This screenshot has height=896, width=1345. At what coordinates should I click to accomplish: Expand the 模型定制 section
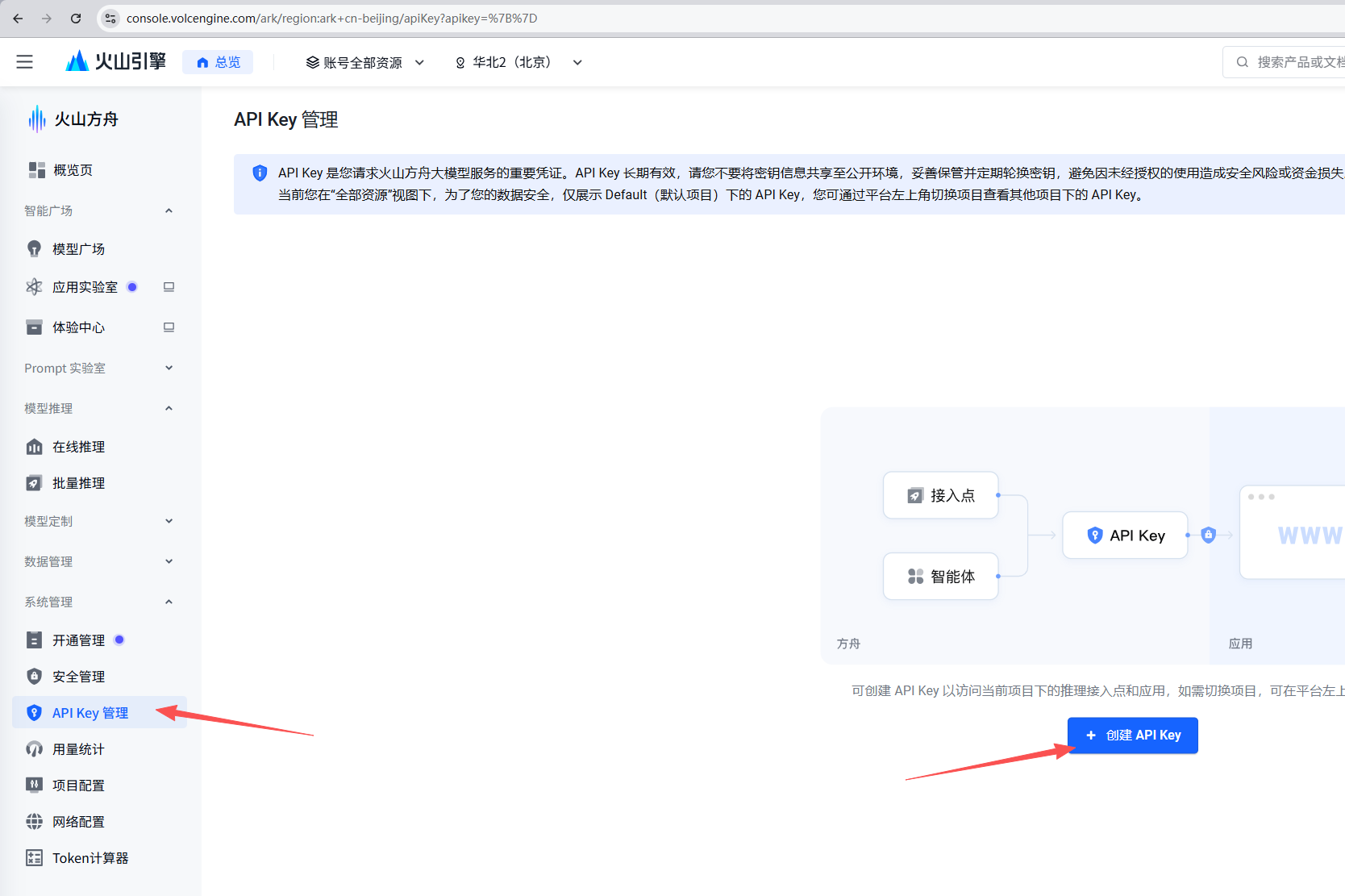click(169, 521)
